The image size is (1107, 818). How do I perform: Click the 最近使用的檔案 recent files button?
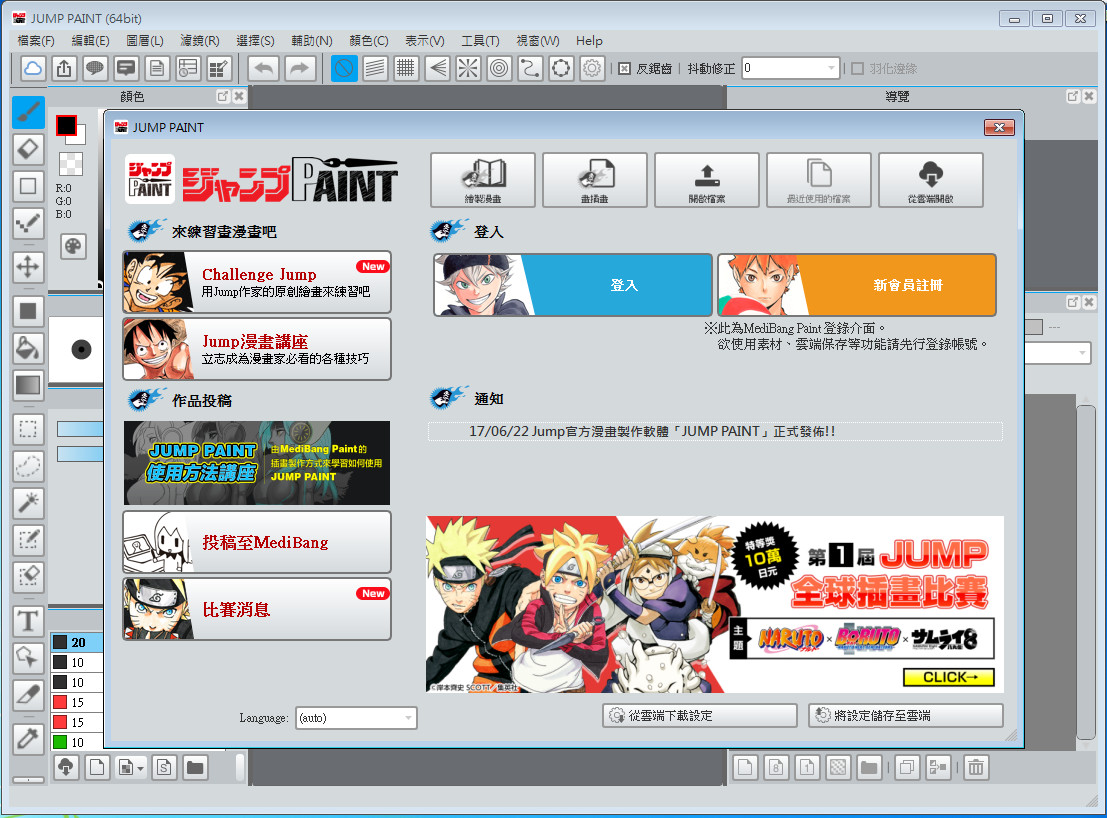pos(819,180)
